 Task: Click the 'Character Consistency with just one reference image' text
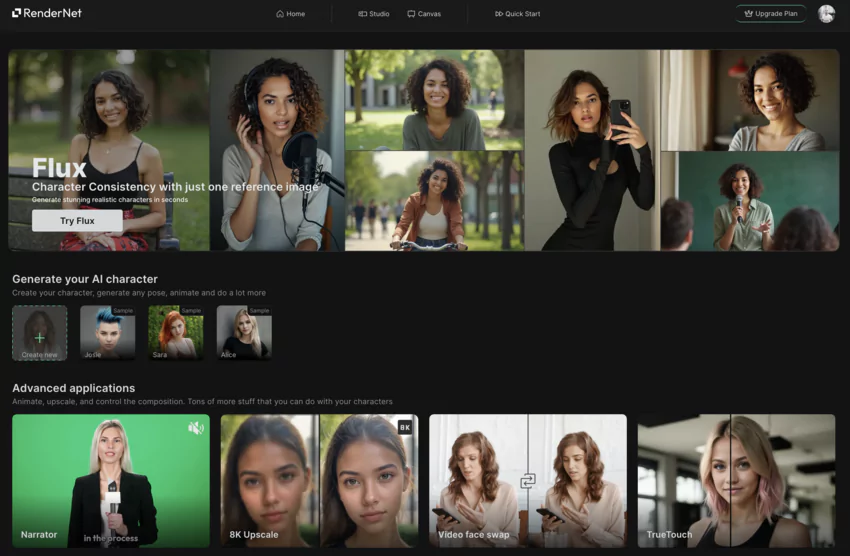click(175, 187)
